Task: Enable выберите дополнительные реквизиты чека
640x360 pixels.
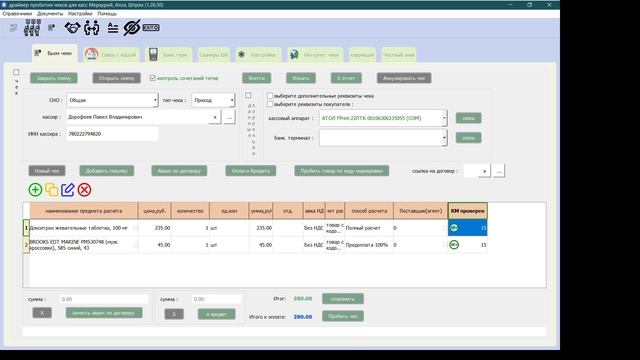Action: coord(270,96)
